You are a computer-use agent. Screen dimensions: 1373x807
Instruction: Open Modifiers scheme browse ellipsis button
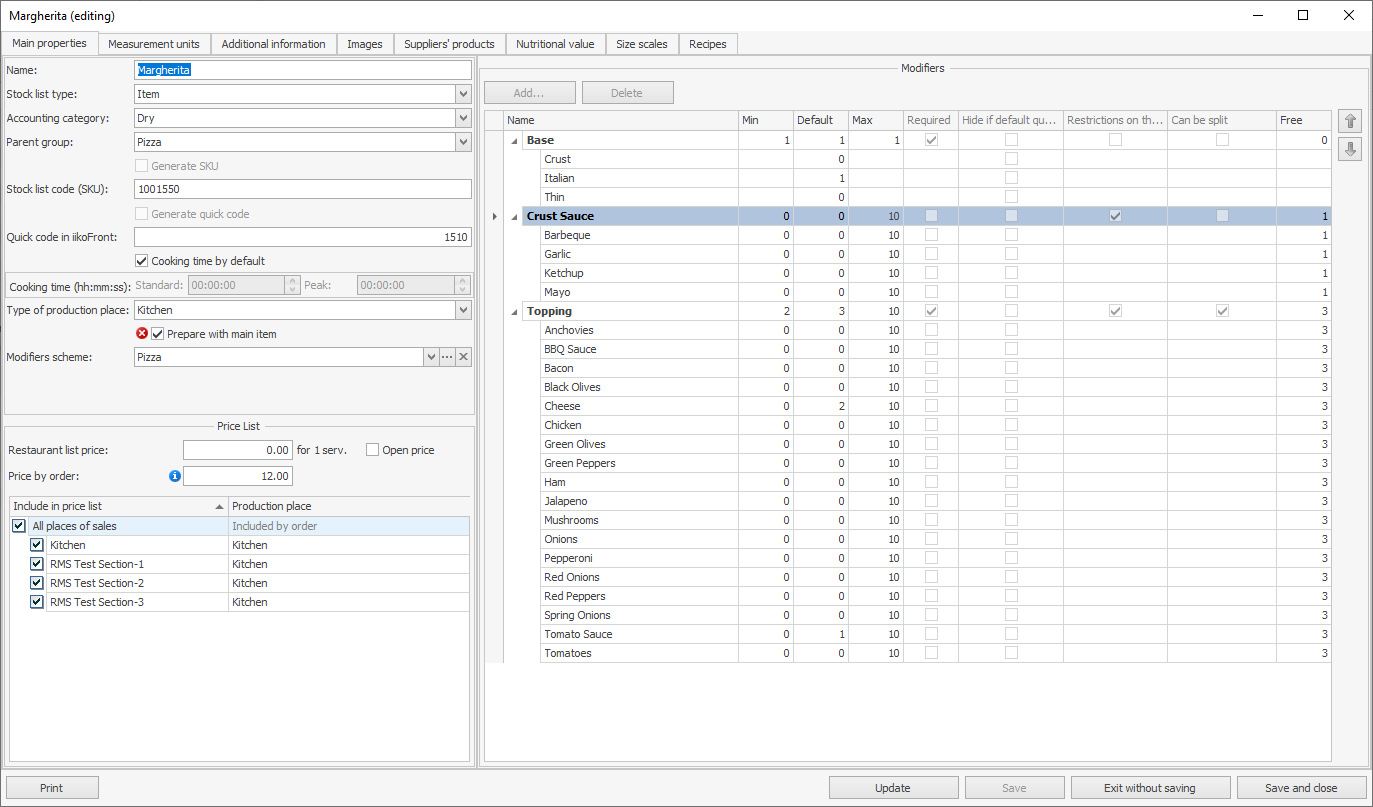[x=447, y=357]
